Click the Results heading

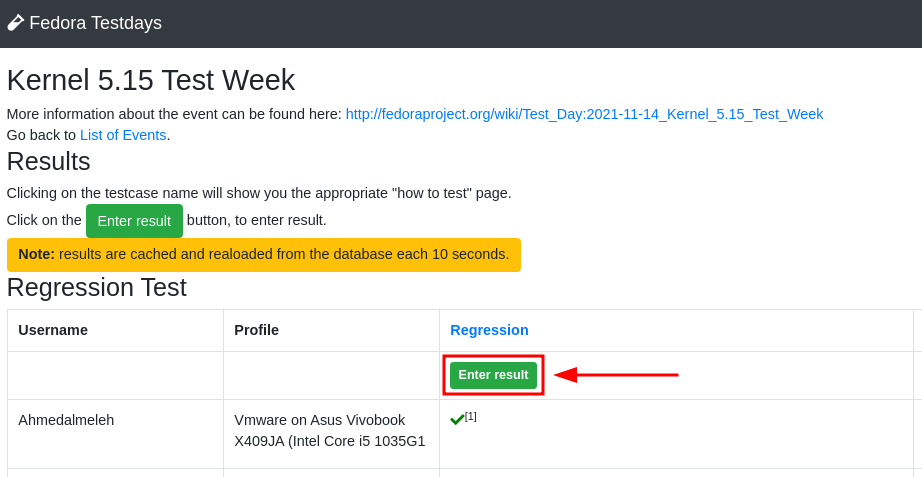pyautogui.click(x=49, y=162)
